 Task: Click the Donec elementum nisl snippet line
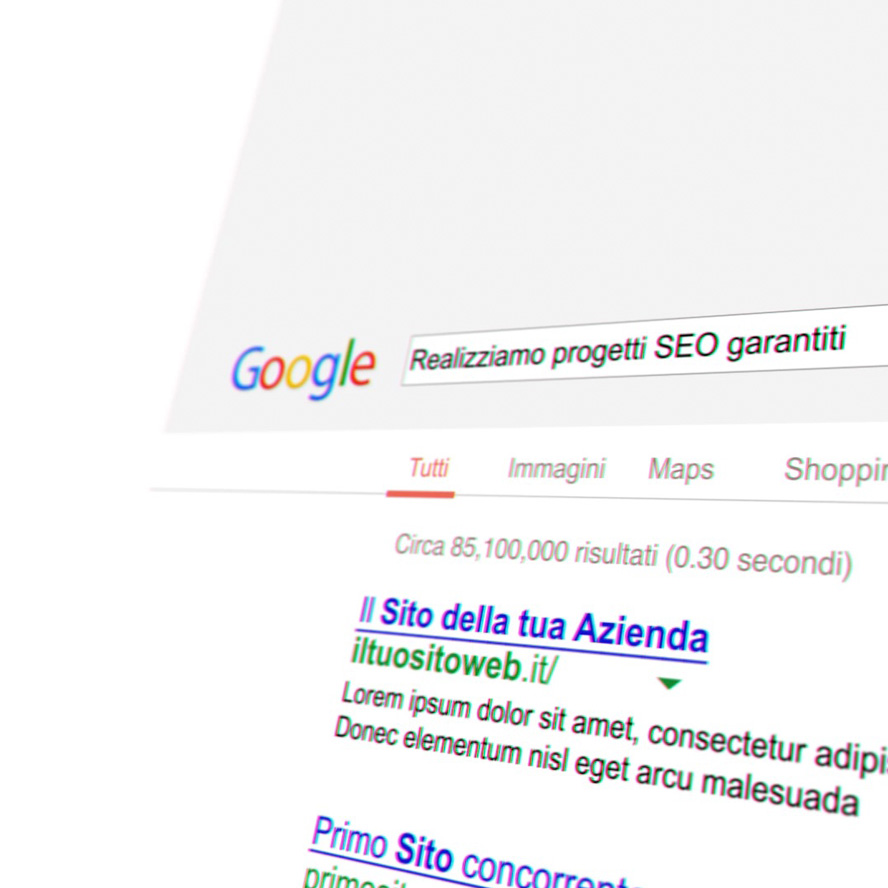(x=596, y=766)
